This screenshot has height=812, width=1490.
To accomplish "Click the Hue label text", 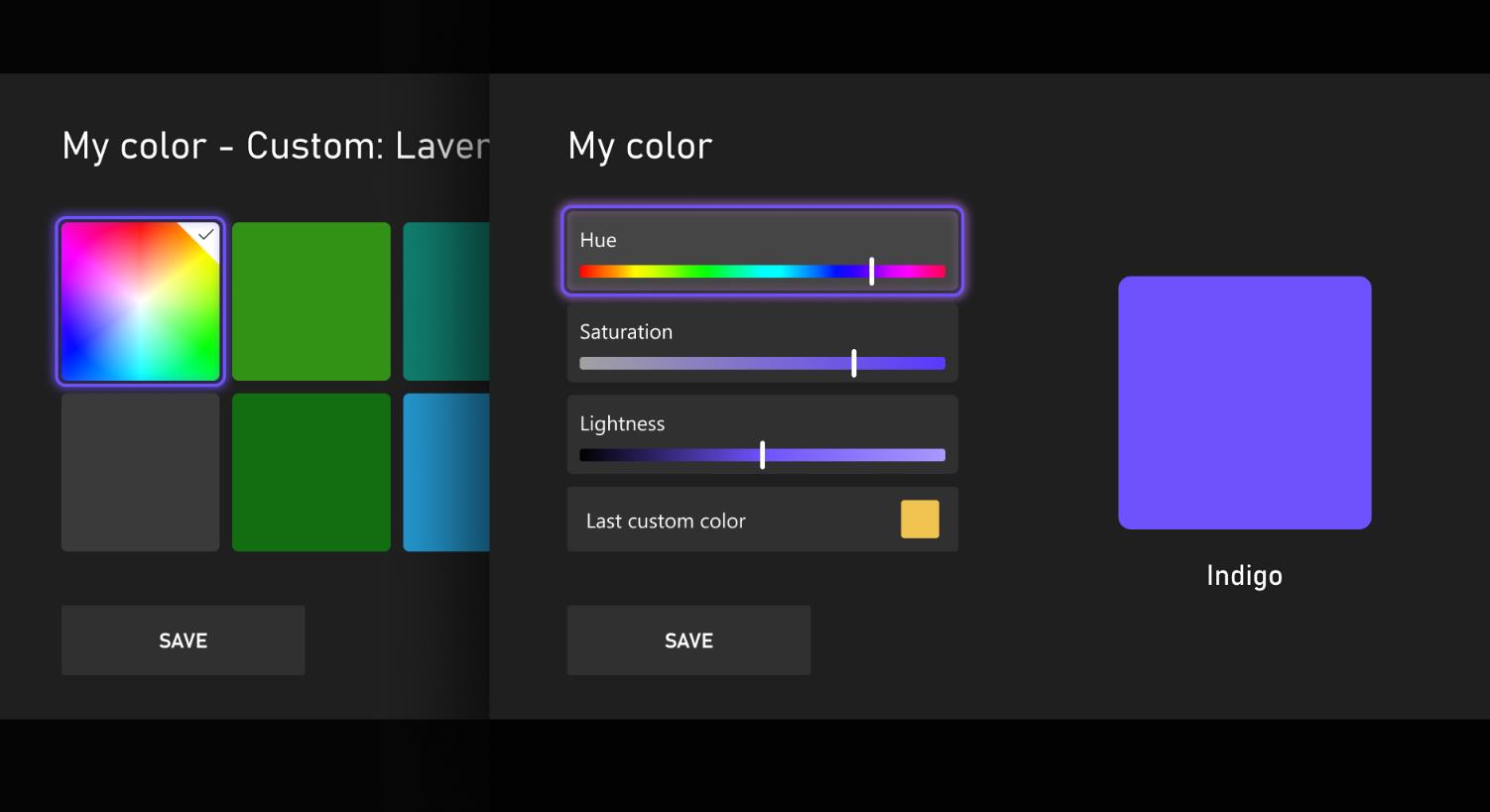I will (598, 240).
